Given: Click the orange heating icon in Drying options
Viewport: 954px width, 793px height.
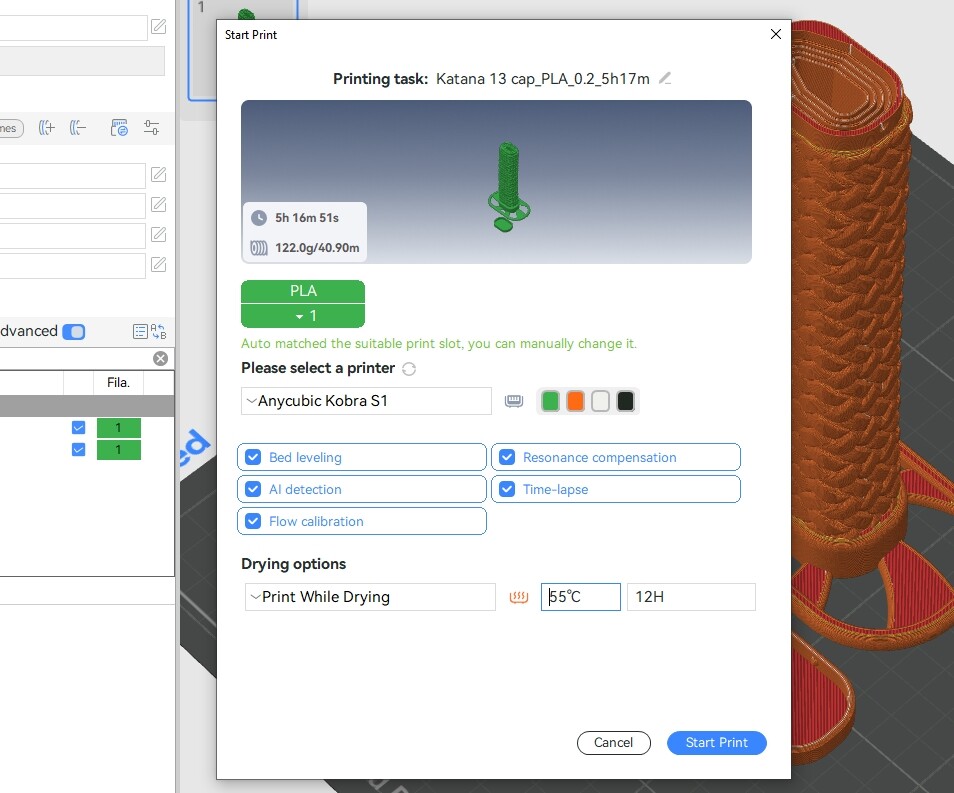Looking at the screenshot, I should (518, 597).
